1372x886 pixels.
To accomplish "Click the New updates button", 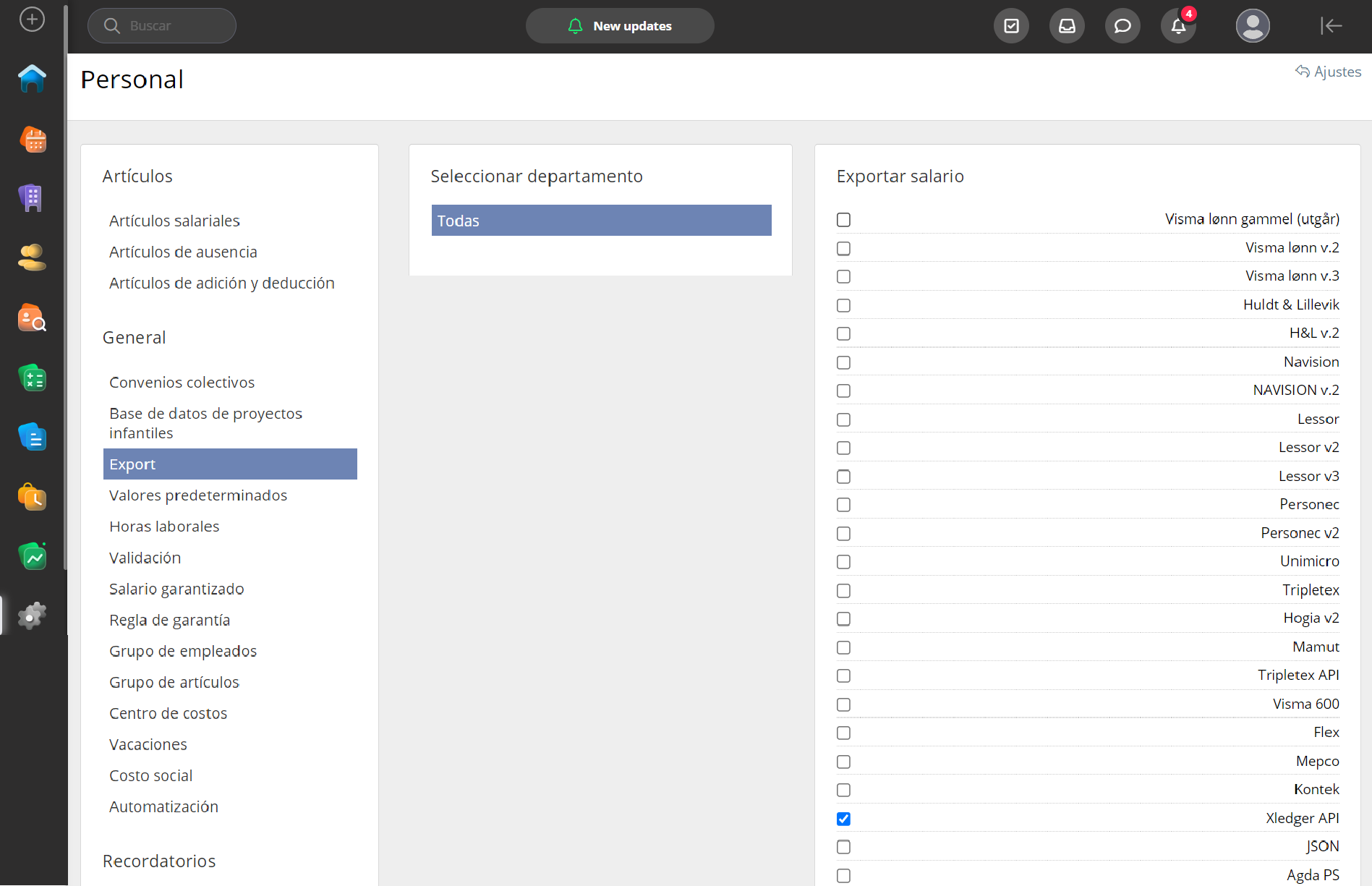I will coord(620,26).
